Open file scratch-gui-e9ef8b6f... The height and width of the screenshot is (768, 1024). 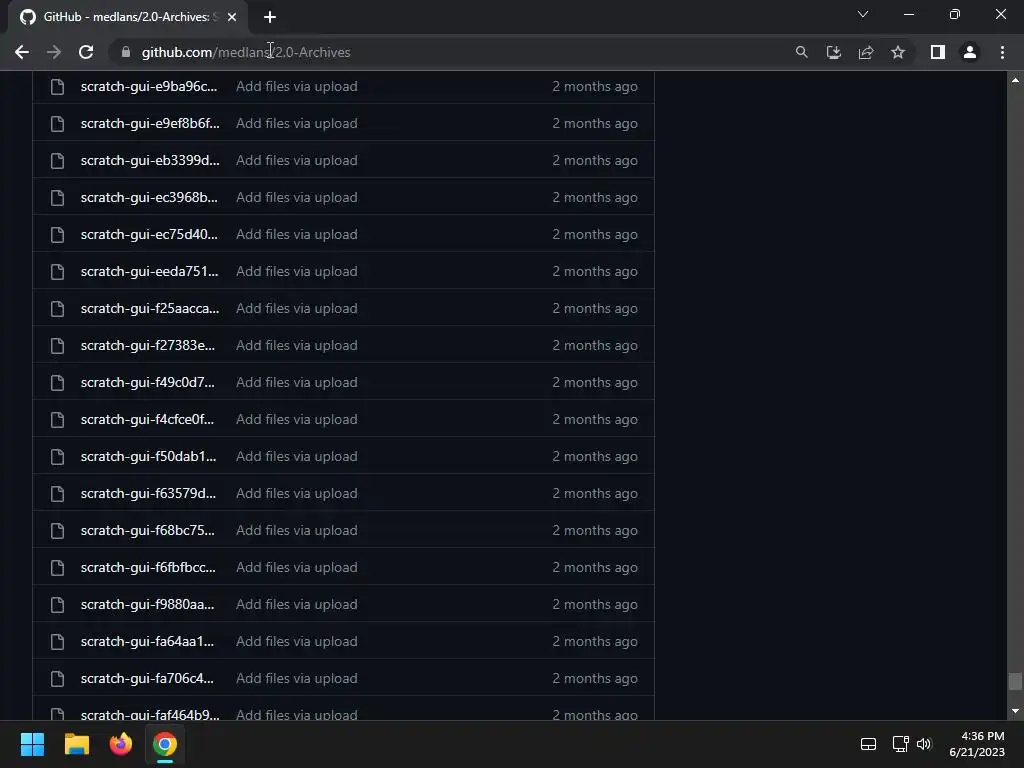[x=150, y=123]
